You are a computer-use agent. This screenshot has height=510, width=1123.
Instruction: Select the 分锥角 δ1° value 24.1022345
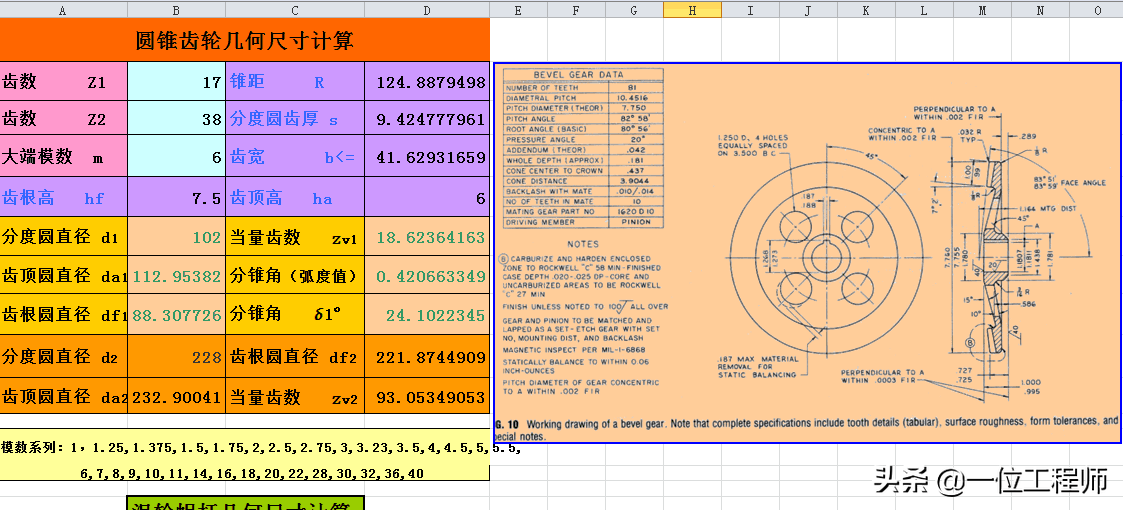pos(427,314)
